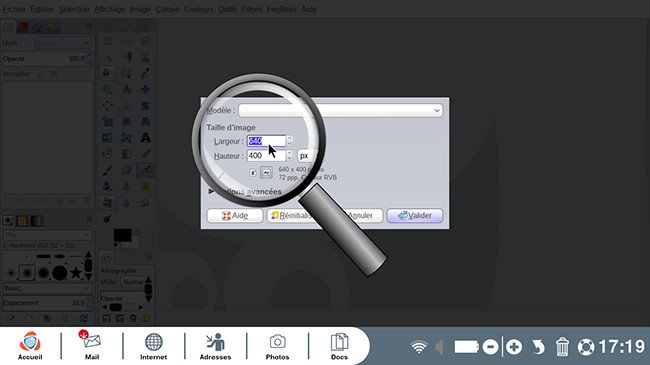Image resolution: width=650 pixels, height=365 pixels.
Task: Open the Calque menu
Action: coord(167,9)
